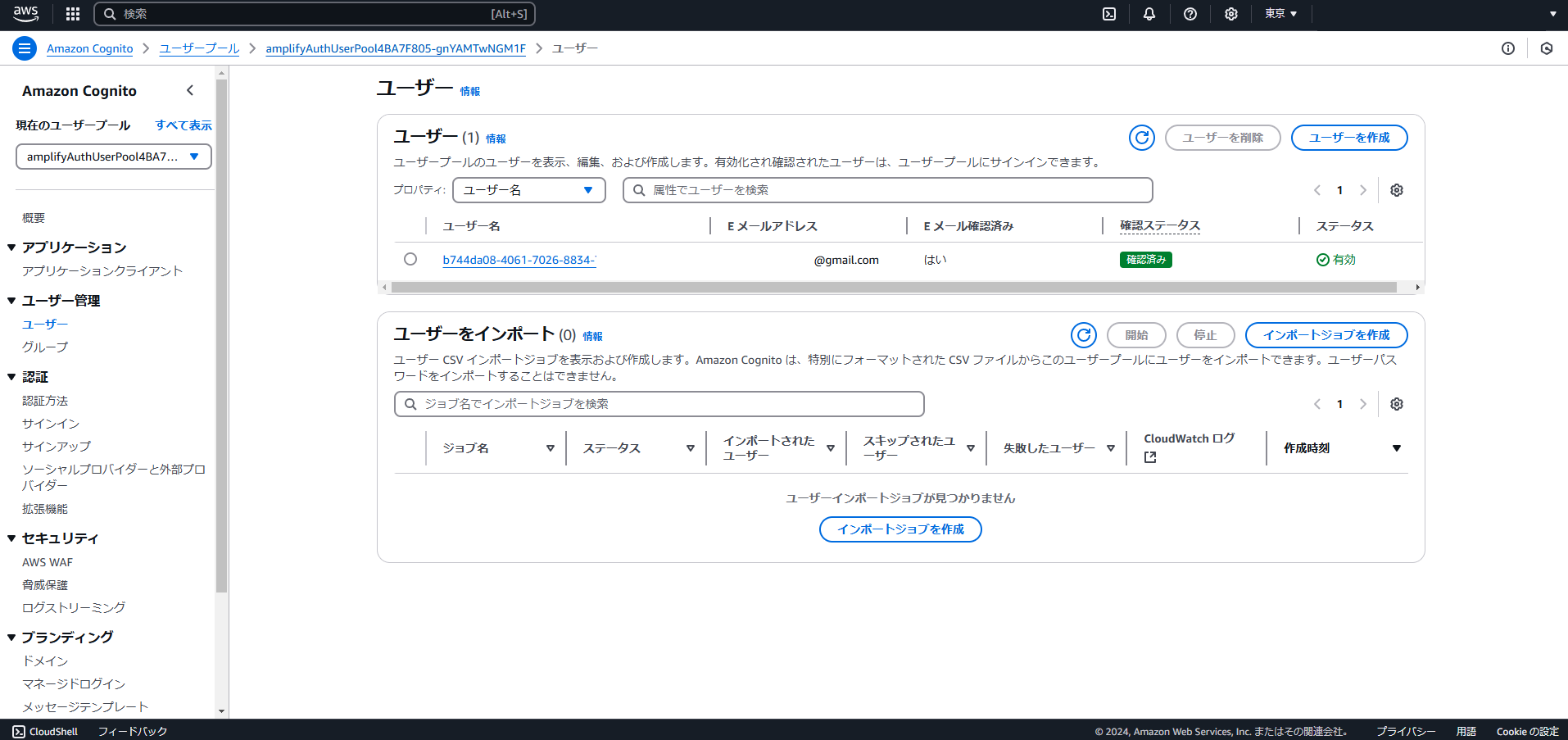Click すべて表示 link in sidebar

[x=184, y=125]
